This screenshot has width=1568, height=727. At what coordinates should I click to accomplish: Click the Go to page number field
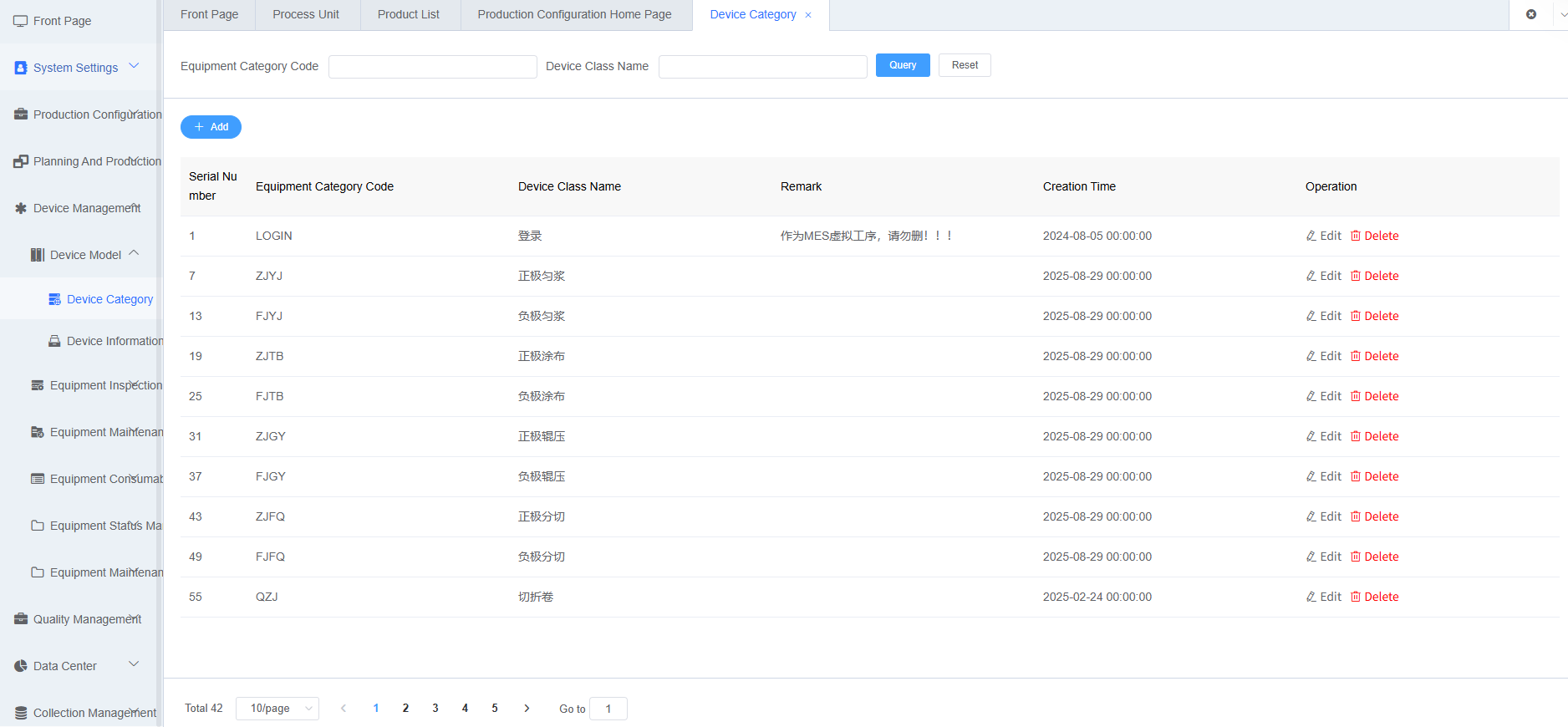coord(608,709)
